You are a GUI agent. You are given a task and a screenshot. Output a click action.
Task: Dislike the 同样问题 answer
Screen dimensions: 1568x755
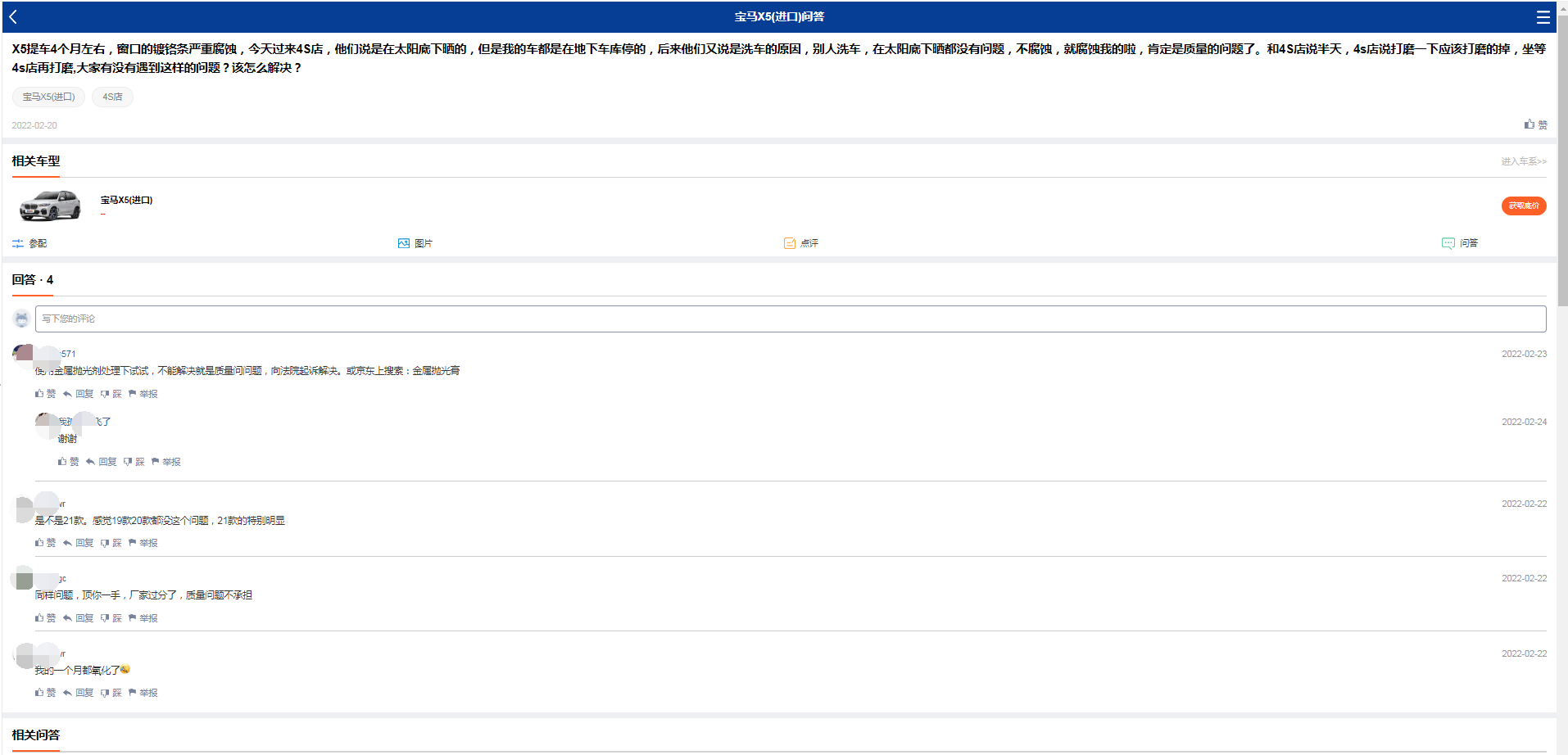point(111,618)
